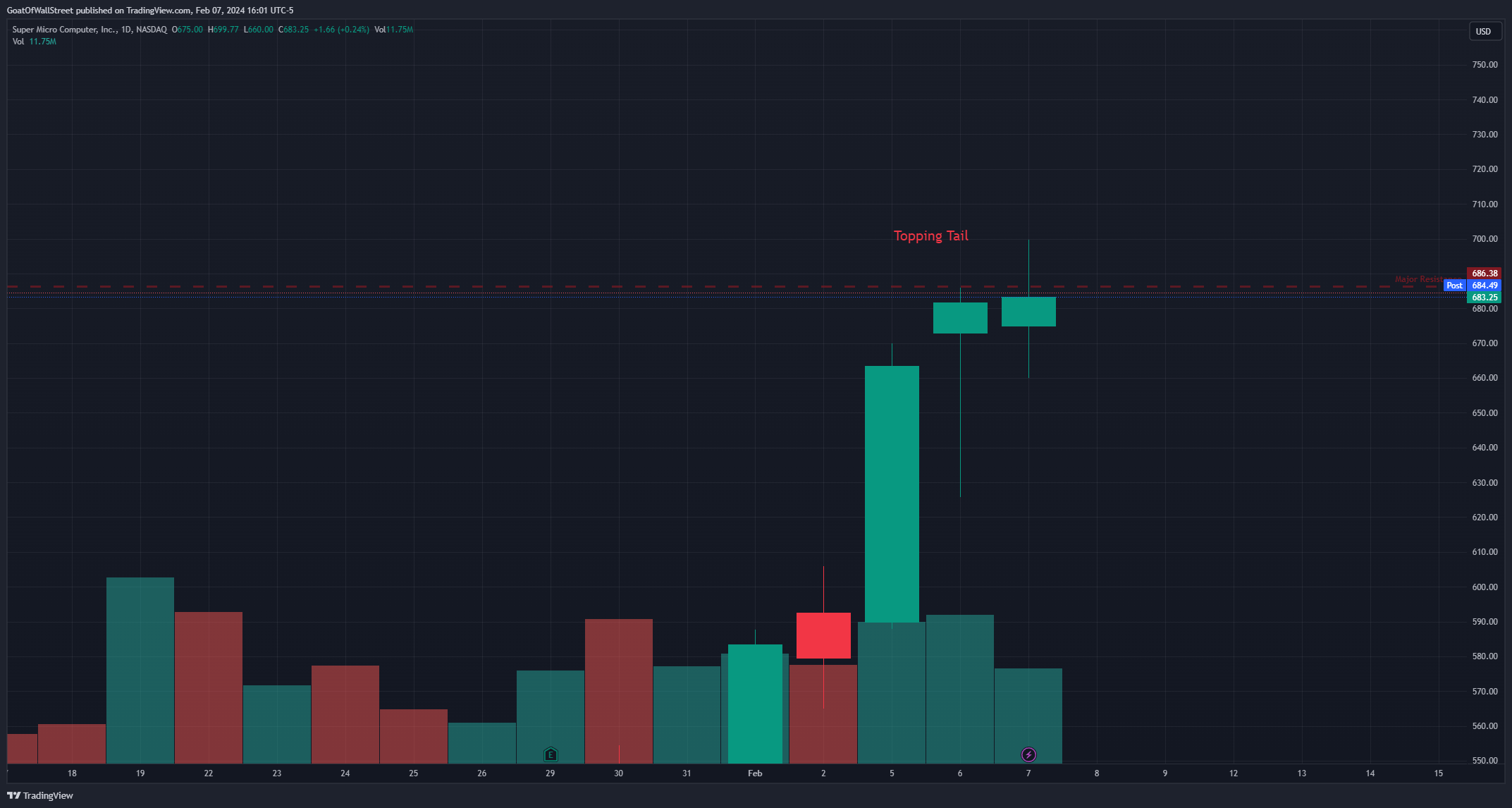Click the red 686.38 price label

1484,274
